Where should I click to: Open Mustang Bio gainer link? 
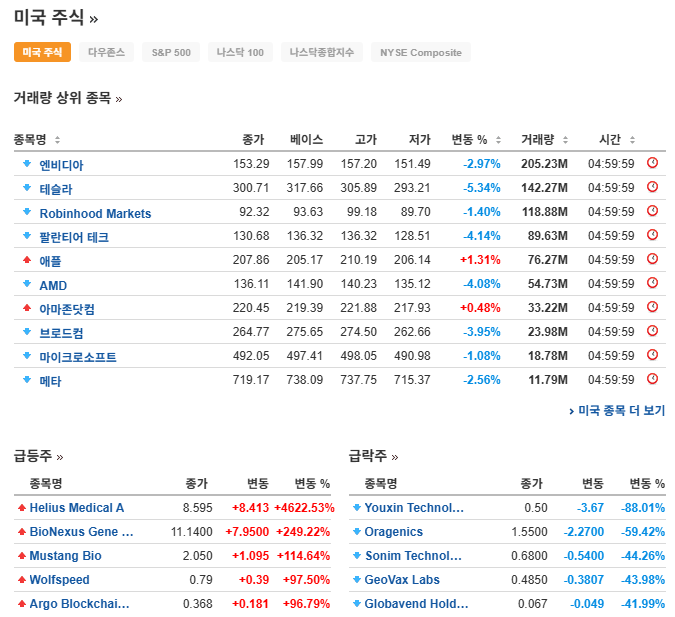pos(65,556)
